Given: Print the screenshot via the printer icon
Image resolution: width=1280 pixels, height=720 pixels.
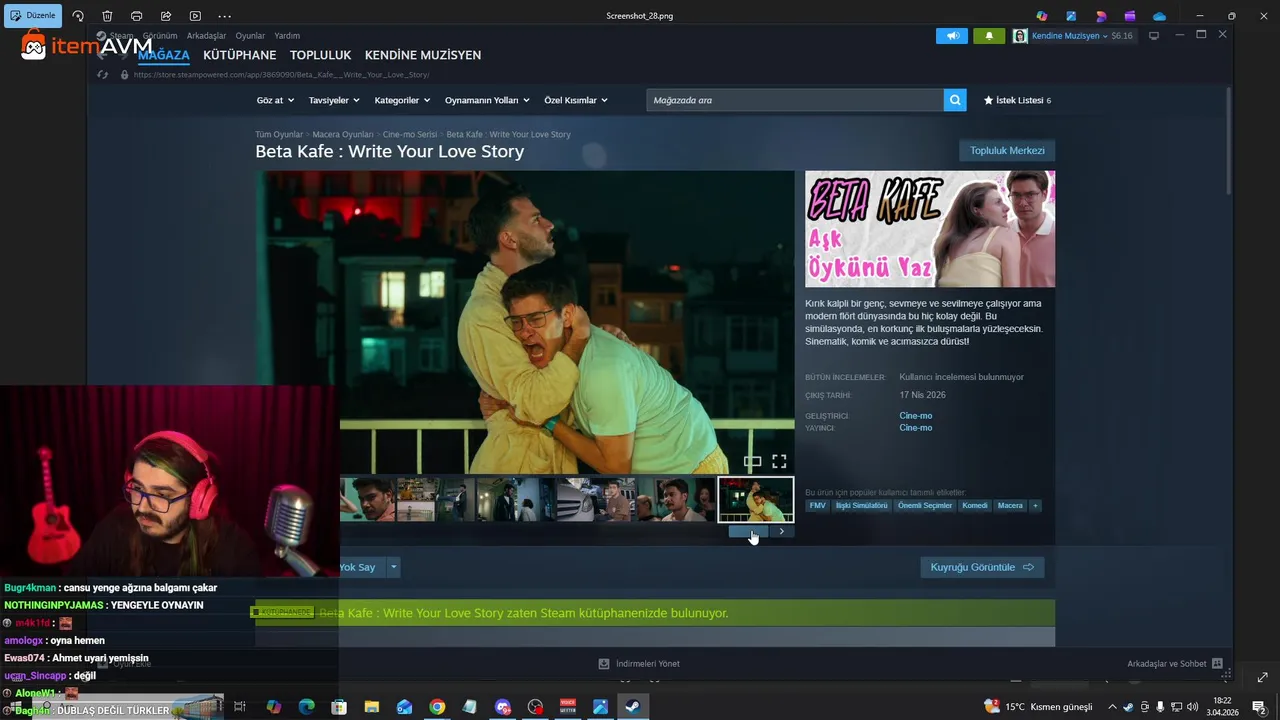Looking at the screenshot, I should [x=136, y=16].
